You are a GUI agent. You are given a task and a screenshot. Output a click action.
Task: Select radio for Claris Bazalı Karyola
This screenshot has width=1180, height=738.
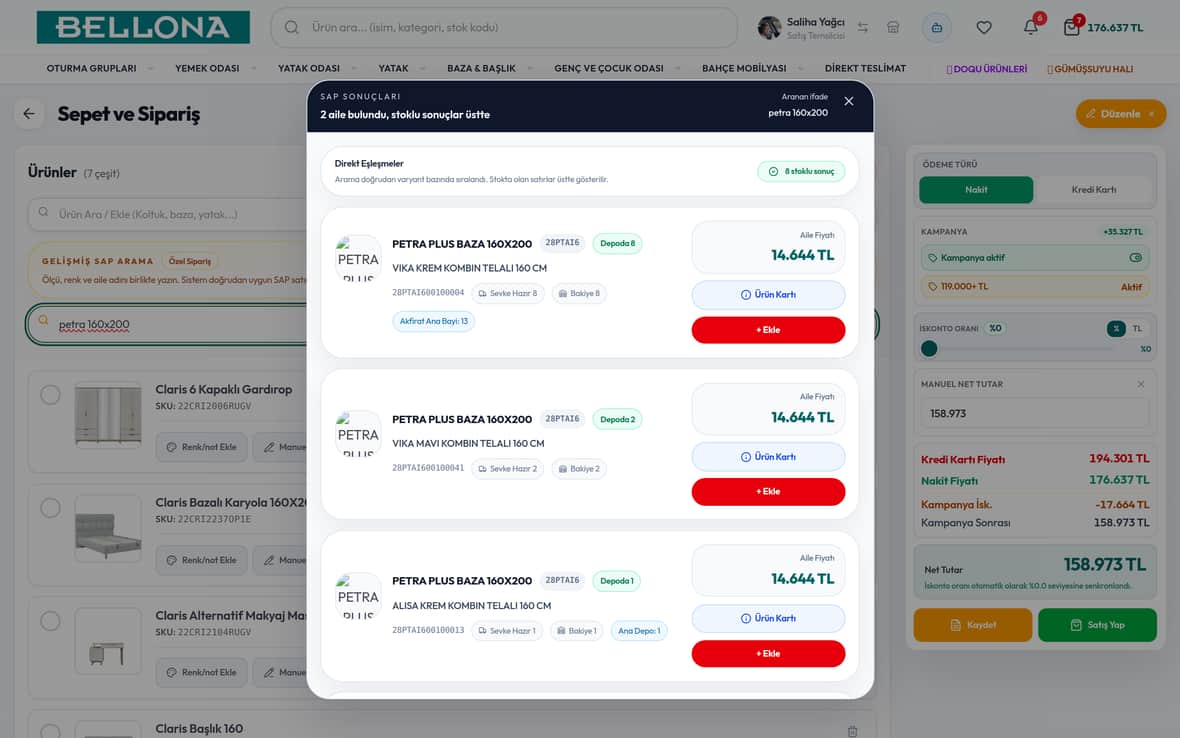tap(50, 508)
